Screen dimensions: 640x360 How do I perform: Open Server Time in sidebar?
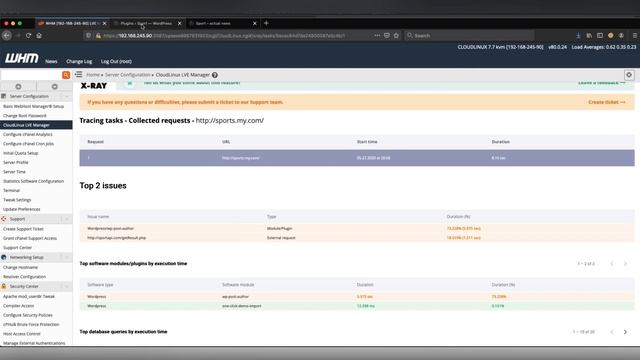[14, 172]
